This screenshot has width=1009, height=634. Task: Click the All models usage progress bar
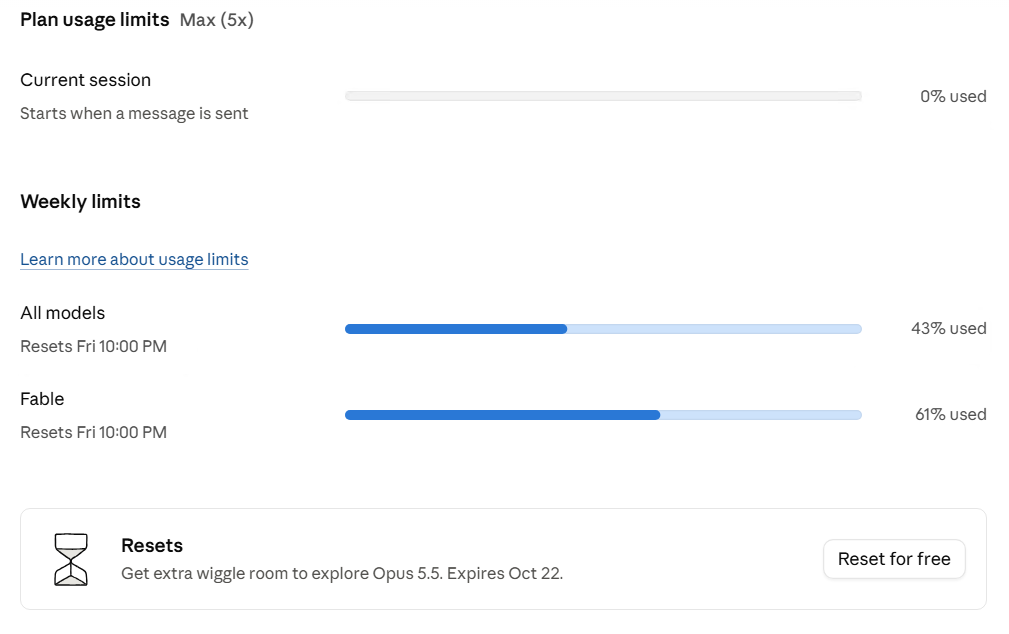pos(603,329)
